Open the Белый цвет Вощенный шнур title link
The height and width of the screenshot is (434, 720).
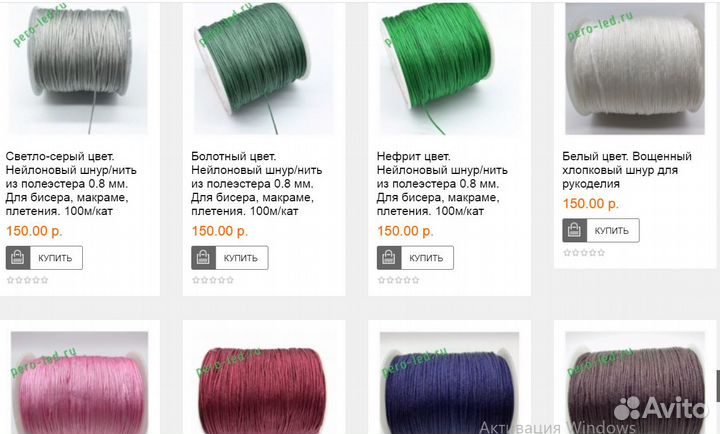(x=627, y=170)
